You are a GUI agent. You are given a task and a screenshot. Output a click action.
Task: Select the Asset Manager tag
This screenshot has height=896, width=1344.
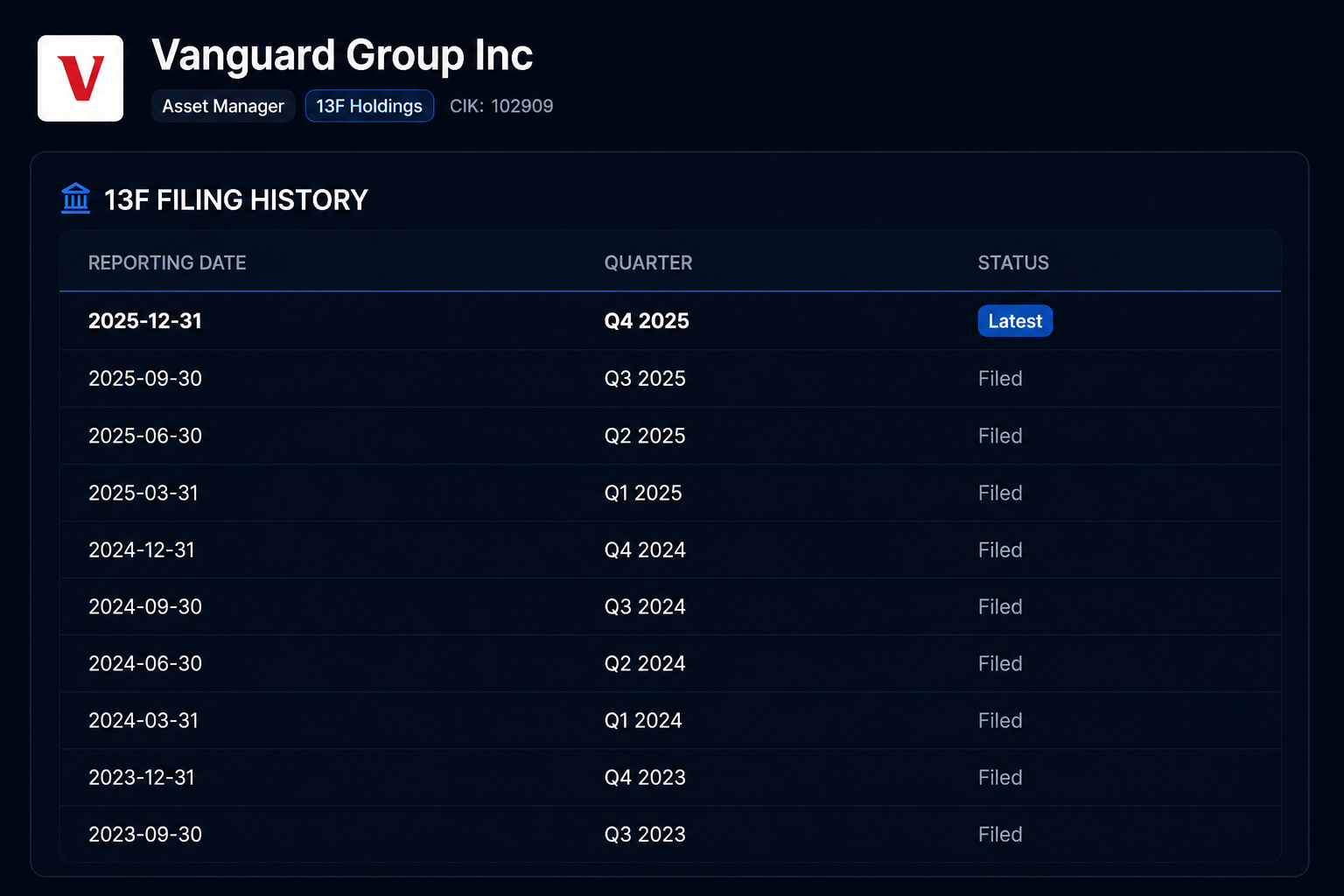tap(223, 106)
